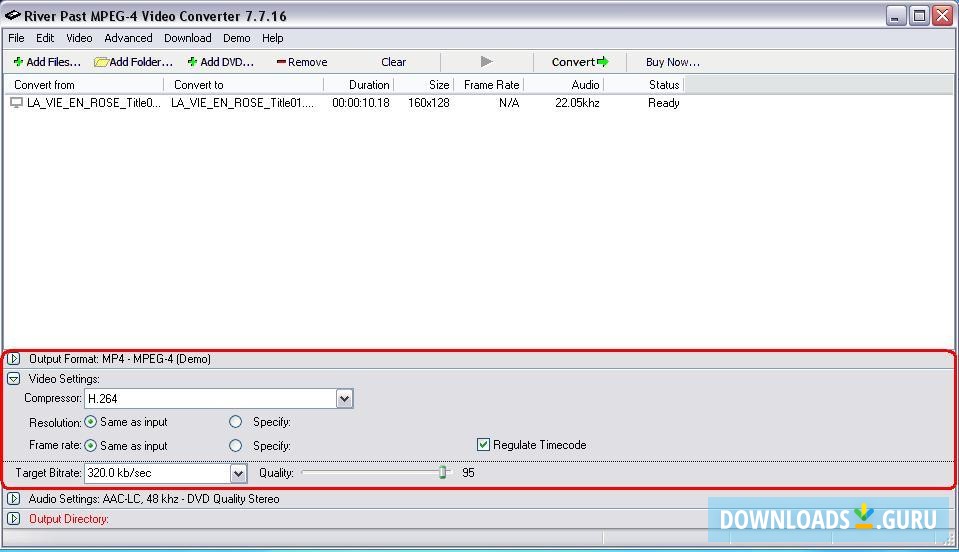Image resolution: width=959 pixels, height=552 pixels.
Task: Select Resolution Same as input radio
Action: (x=91, y=422)
